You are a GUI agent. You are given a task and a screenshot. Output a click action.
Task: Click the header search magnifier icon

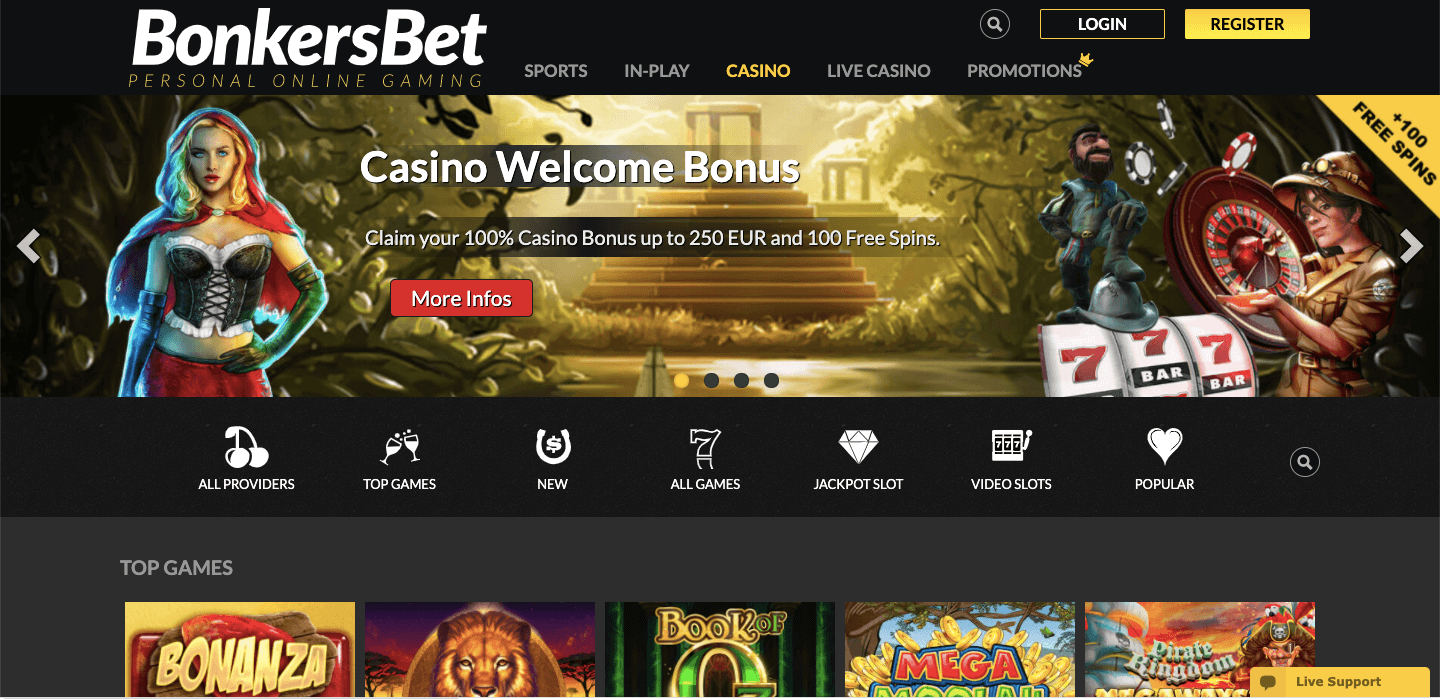click(994, 24)
